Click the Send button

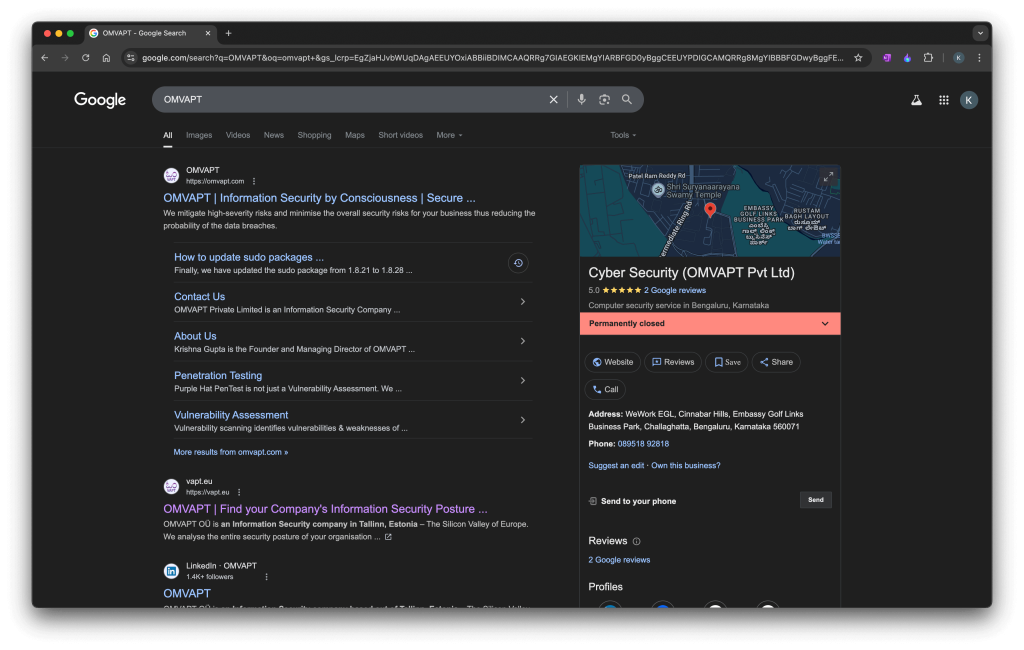(816, 500)
